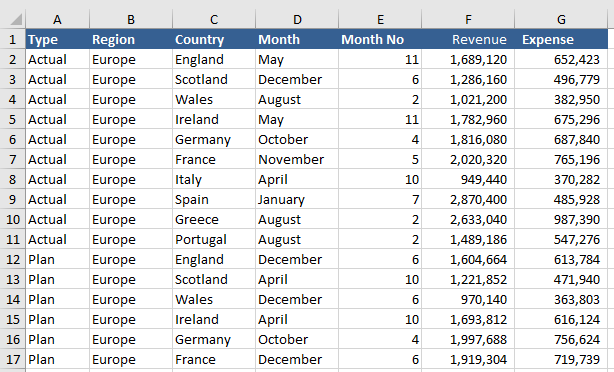Viewport: 614px width, 372px height.
Task: Select the November month cell
Action: pos(297,159)
